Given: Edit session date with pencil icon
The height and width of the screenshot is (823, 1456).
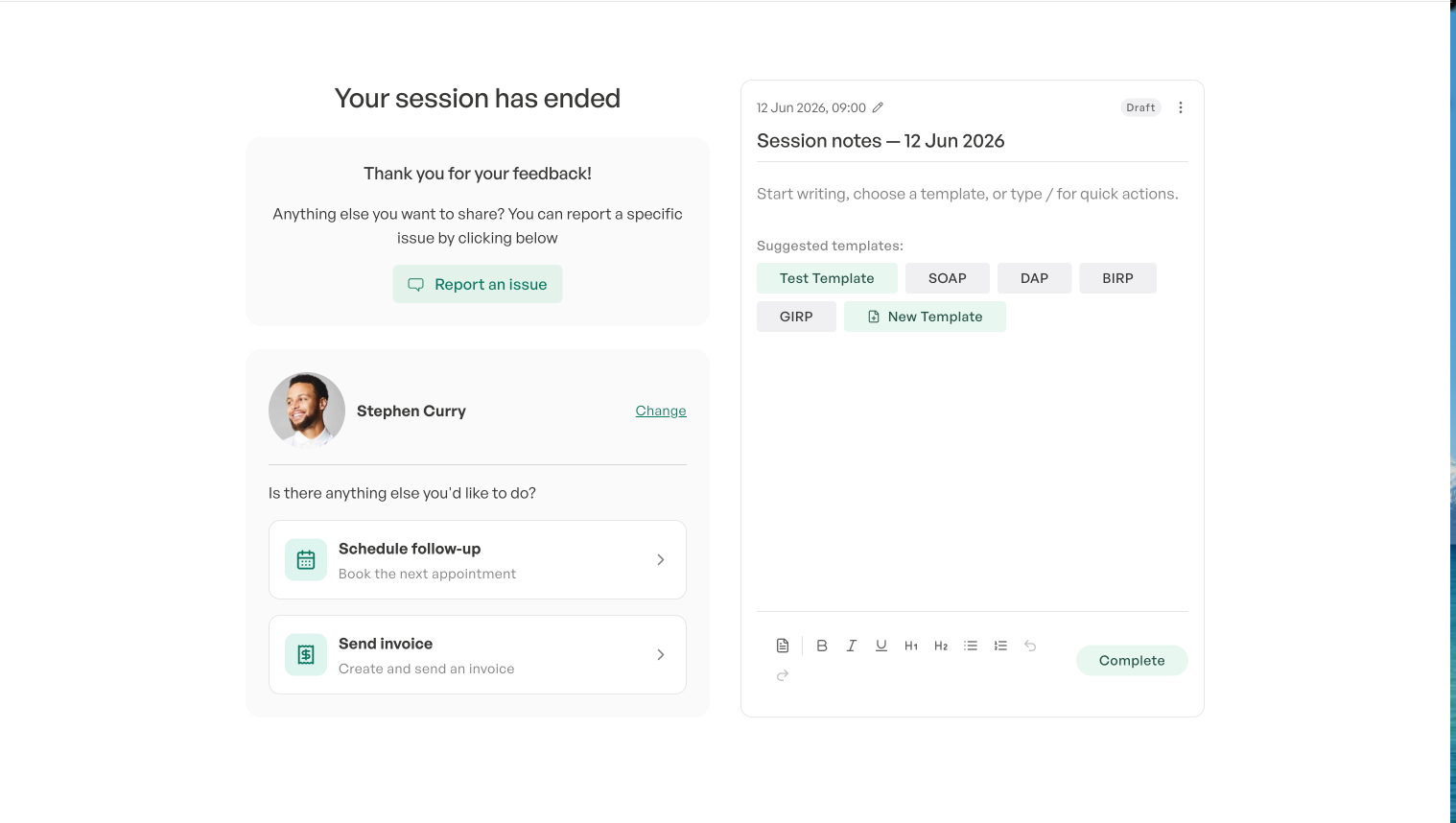Looking at the screenshot, I should tap(878, 107).
